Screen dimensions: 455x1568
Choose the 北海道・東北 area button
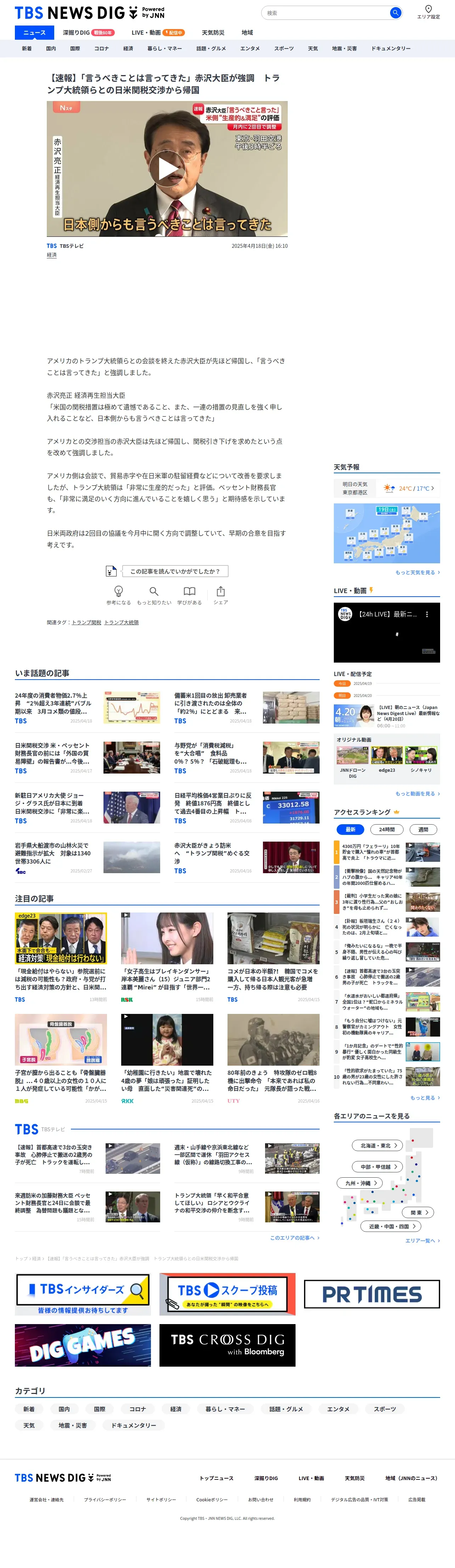coord(377,1145)
